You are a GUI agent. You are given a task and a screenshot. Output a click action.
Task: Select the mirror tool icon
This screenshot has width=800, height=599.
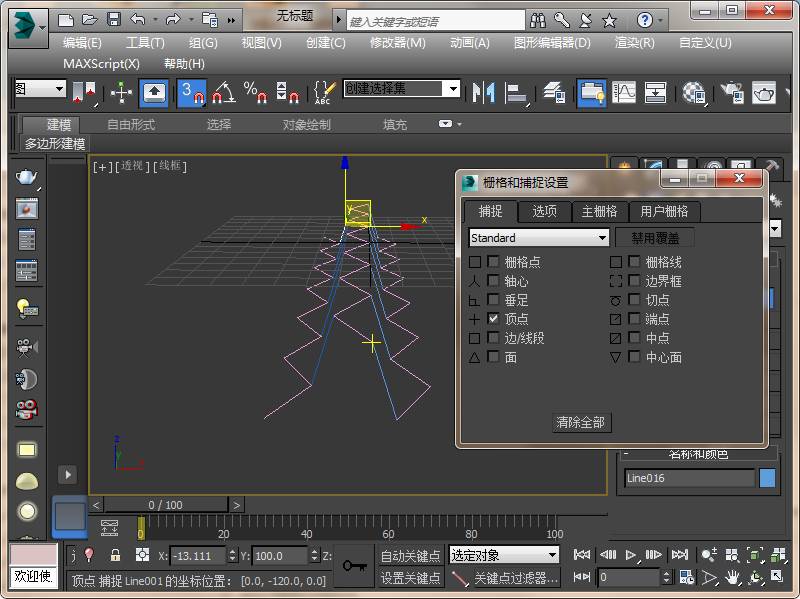[x=484, y=92]
